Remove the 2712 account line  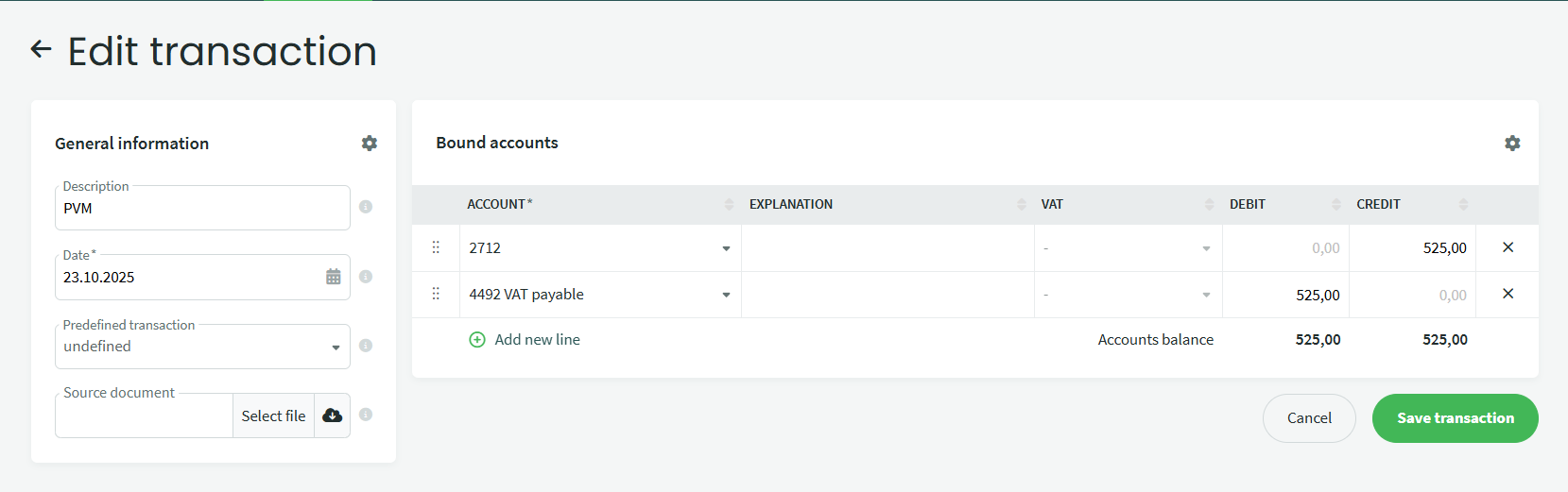coord(1508,247)
